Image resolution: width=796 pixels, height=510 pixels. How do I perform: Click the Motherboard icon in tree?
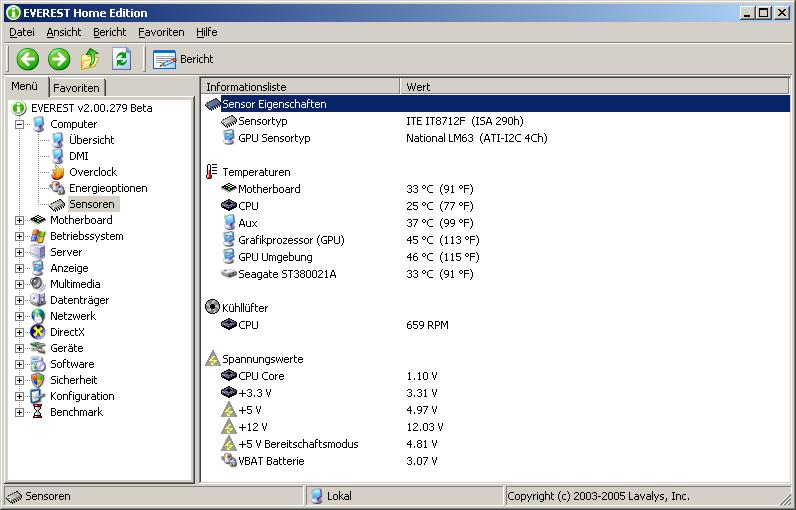[38, 220]
